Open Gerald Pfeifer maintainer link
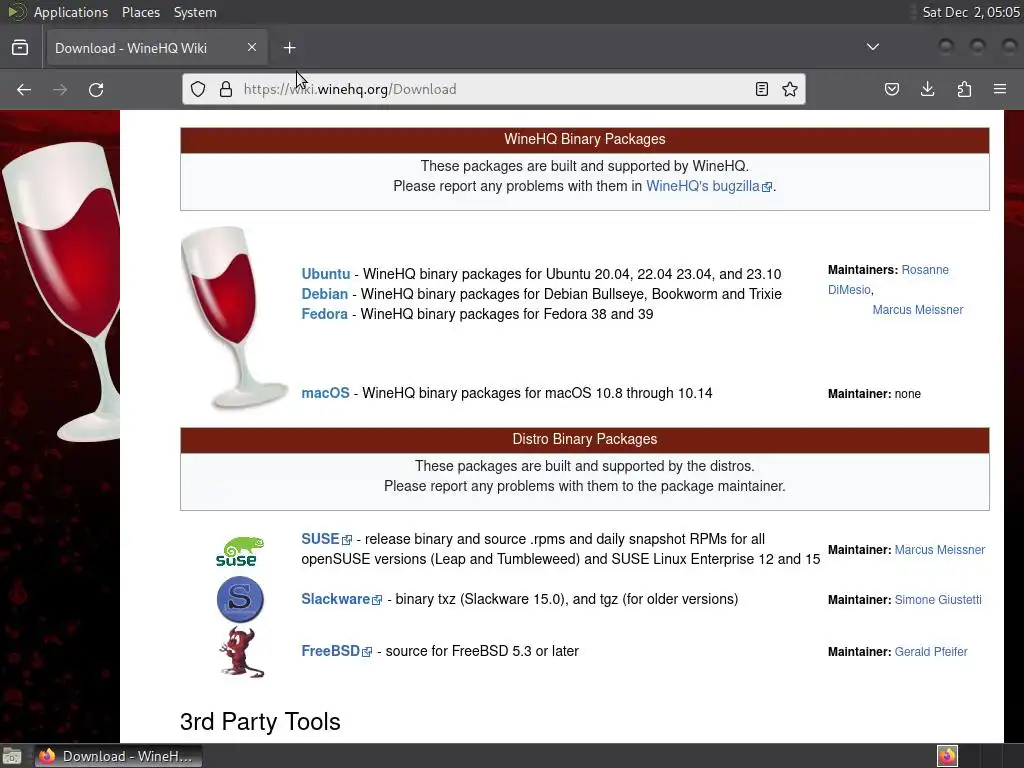Viewport: 1024px width, 768px height. (x=931, y=652)
